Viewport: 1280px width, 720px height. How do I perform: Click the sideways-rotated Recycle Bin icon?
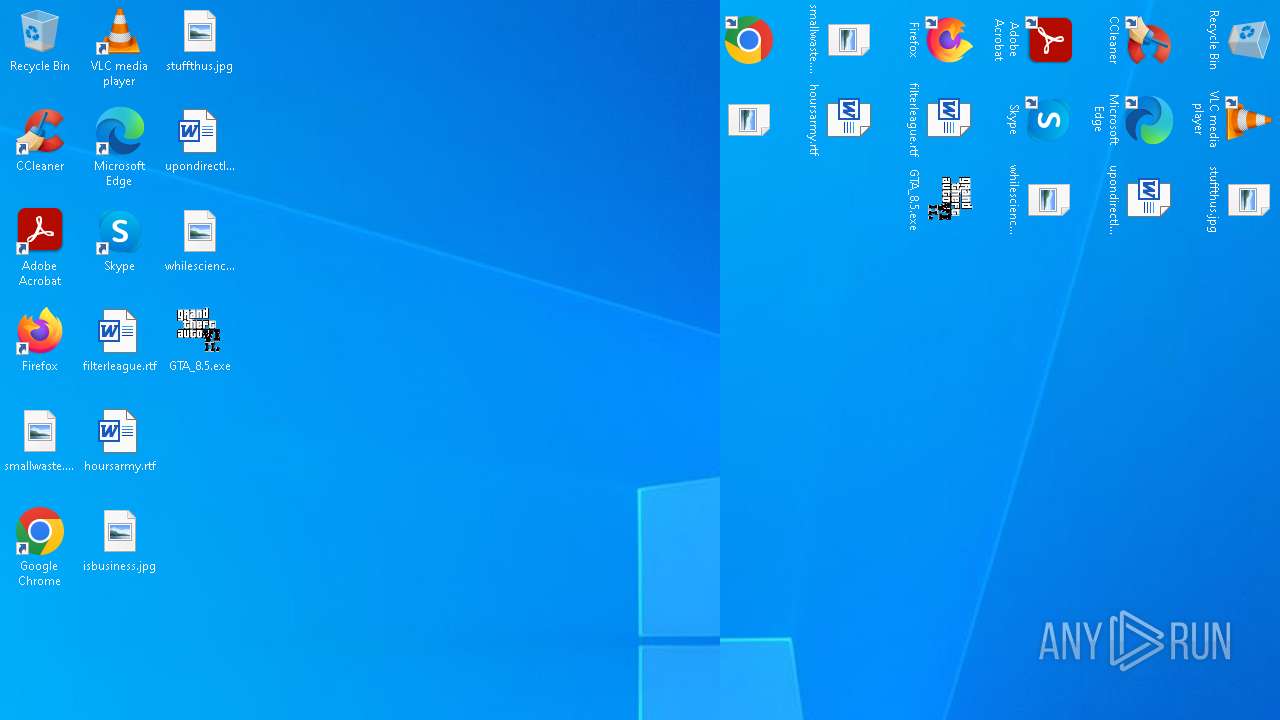coord(1248,40)
